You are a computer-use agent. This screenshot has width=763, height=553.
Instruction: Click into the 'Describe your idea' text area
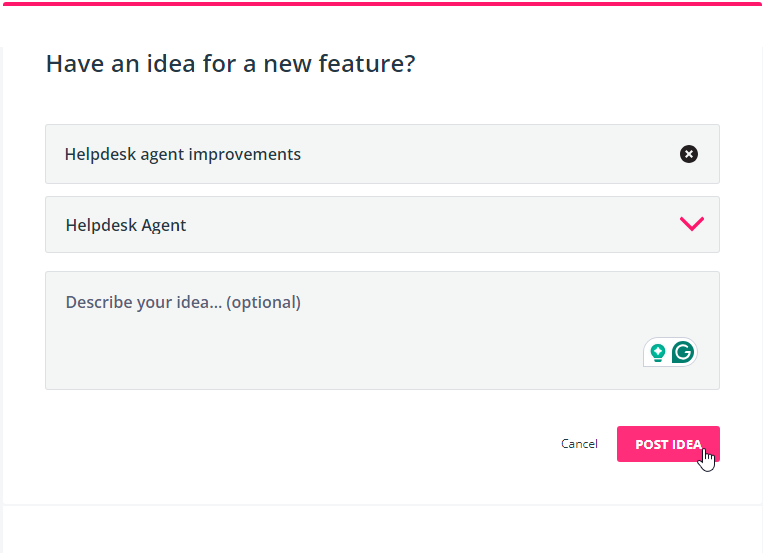(x=382, y=330)
